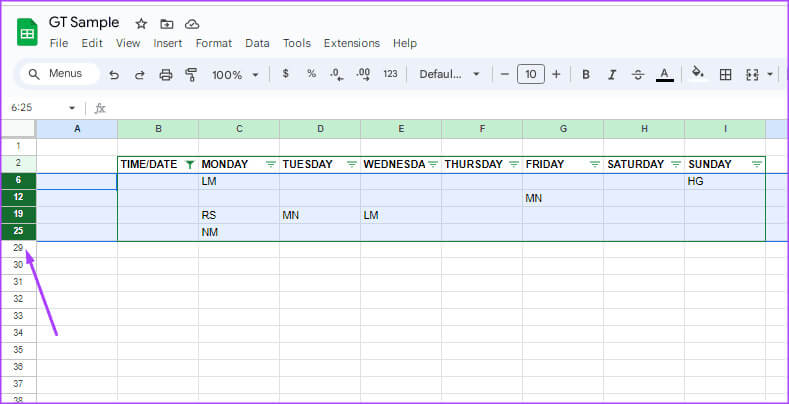Click the font size input field
The width and height of the screenshot is (789, 404).
[x=530, y=74]
